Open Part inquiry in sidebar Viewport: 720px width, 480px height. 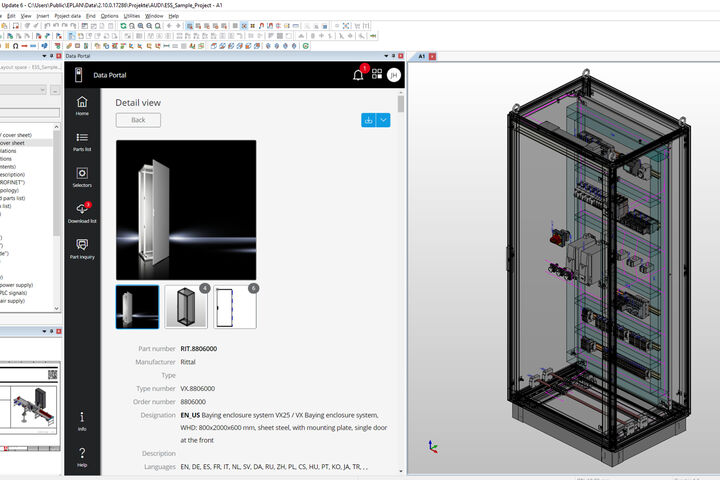[x=82, y=248]
